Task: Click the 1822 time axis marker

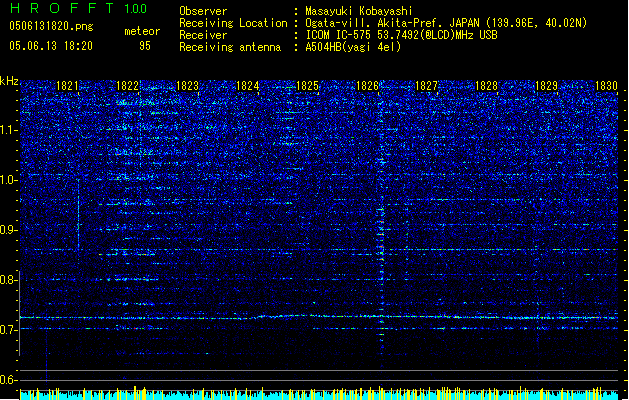Action: click(127, 86)
